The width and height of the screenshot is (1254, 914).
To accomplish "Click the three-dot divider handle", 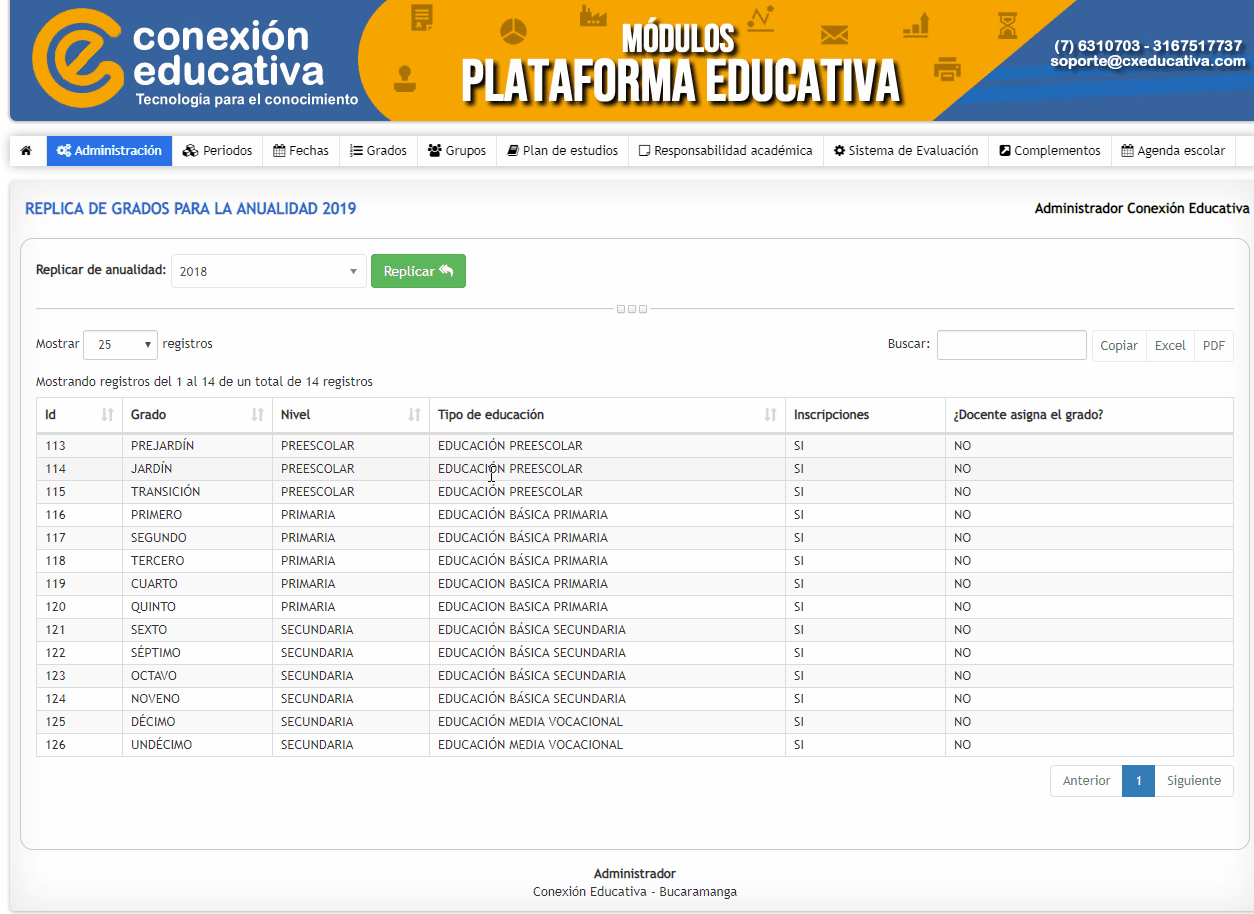I will pos(632,309).
